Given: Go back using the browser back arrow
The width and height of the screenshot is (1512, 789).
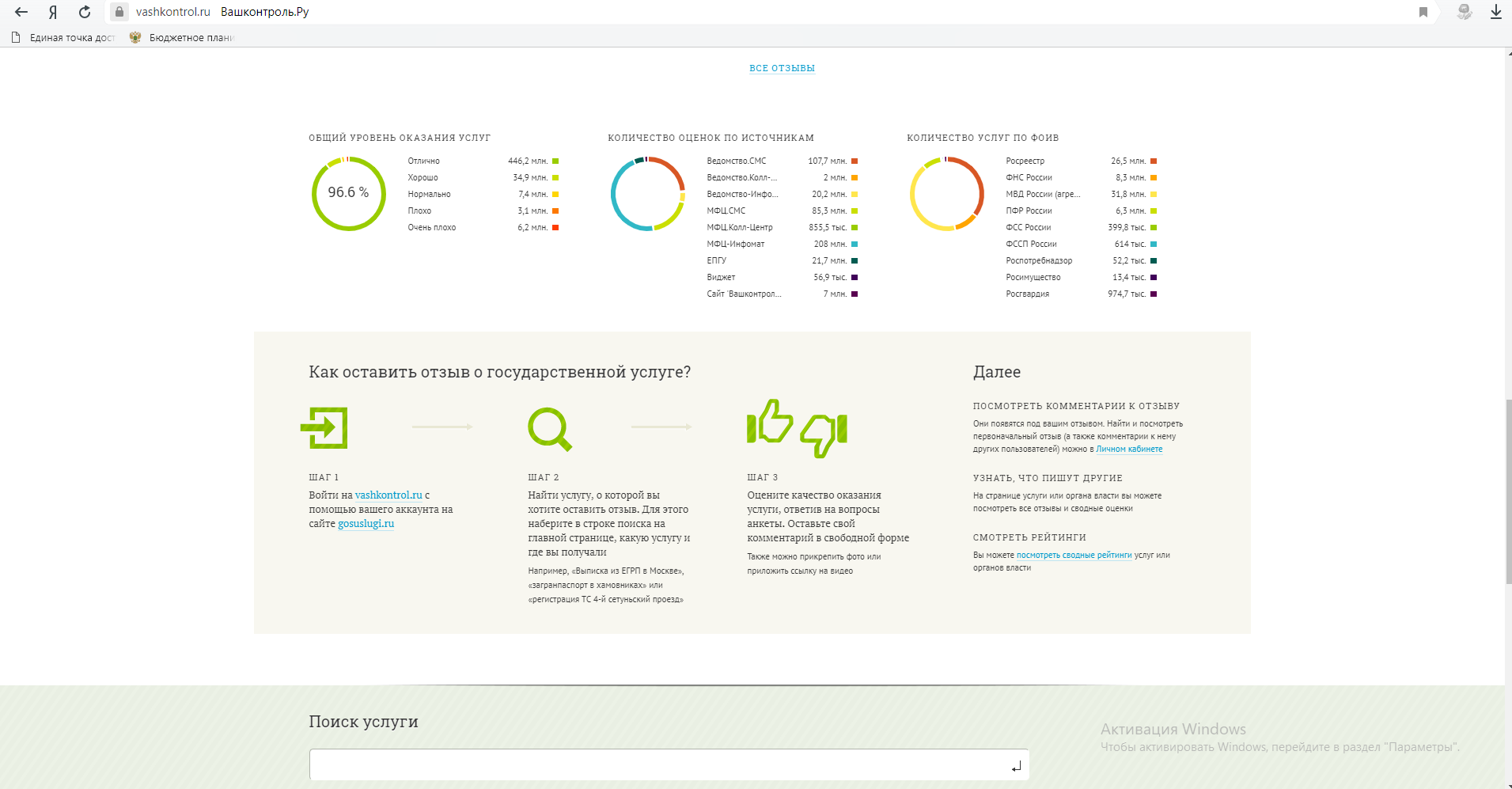Looking at the screenshot, I should click(x=21, y=12).
